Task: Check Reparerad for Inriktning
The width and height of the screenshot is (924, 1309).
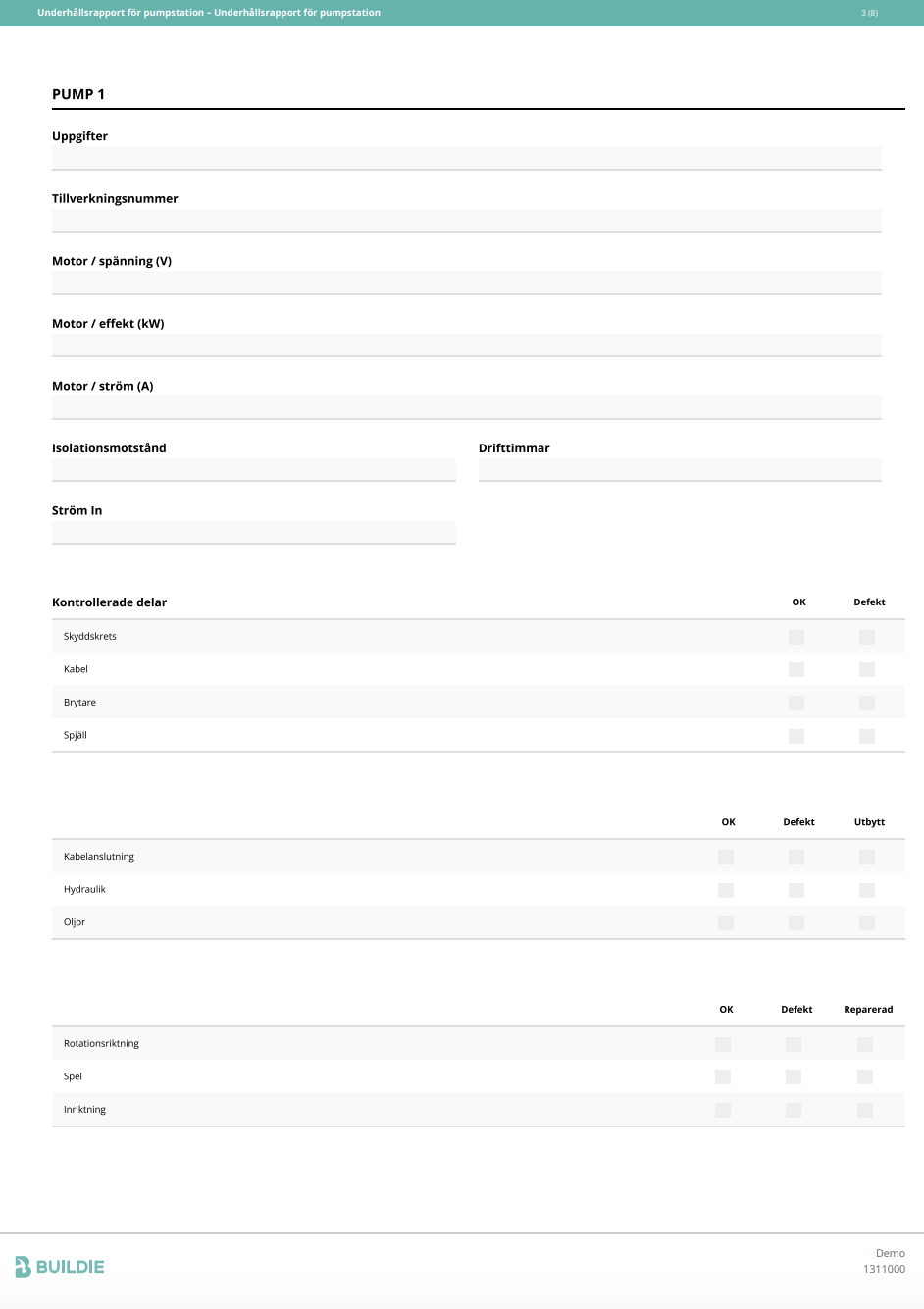Action: point(865,1110)
